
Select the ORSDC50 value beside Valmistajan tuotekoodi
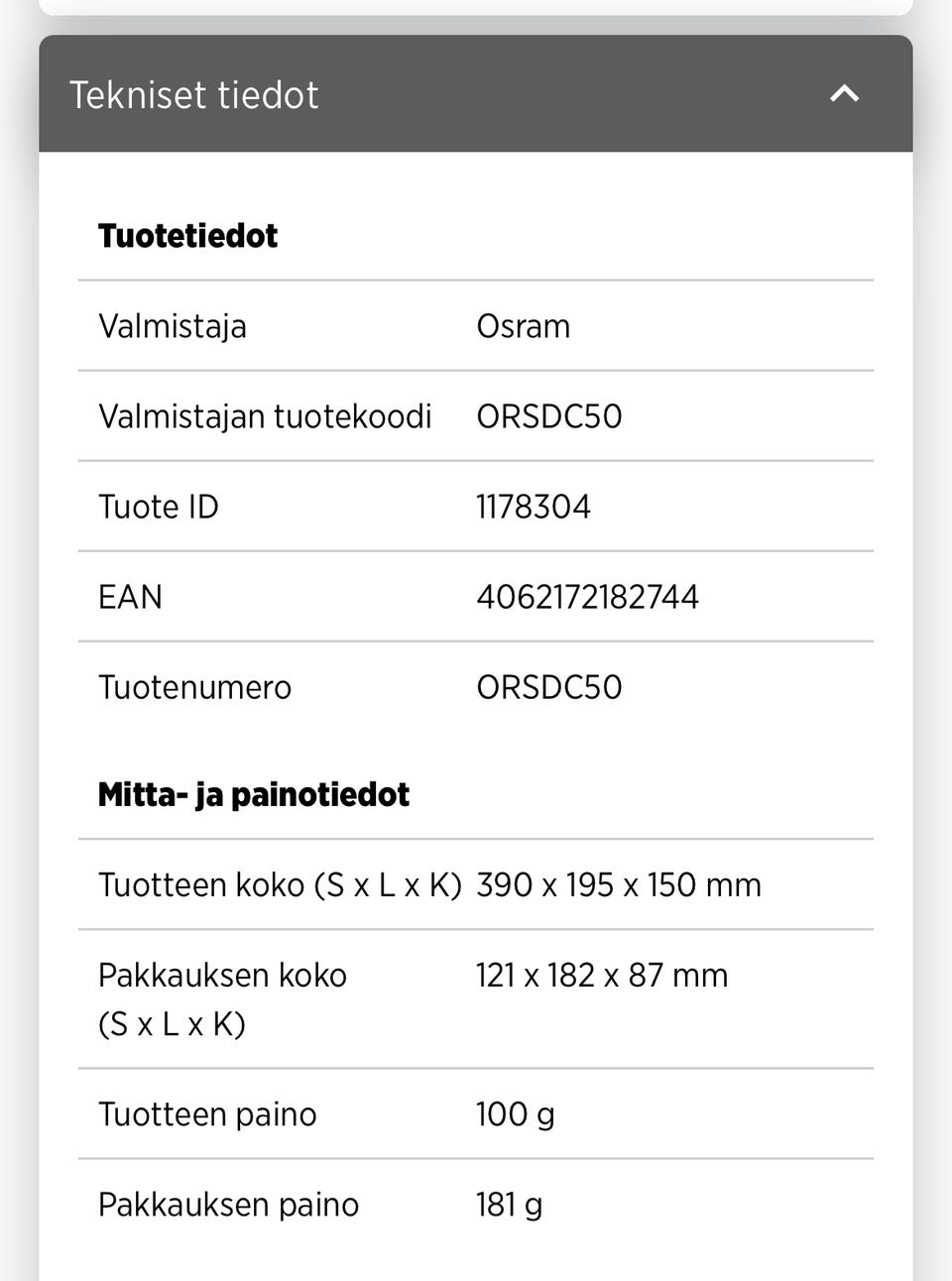pyautogui.click(x=548, y=416)
